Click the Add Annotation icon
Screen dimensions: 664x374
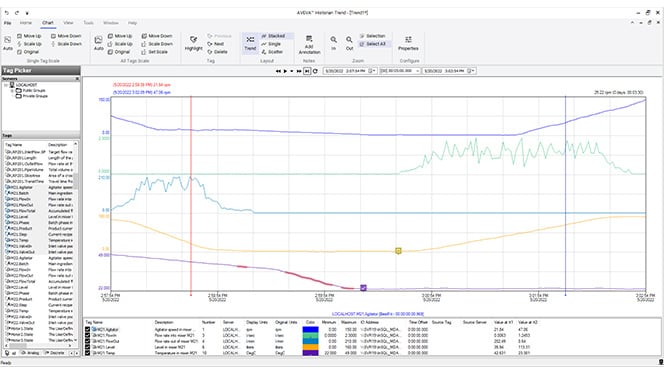tap(309, 39)
